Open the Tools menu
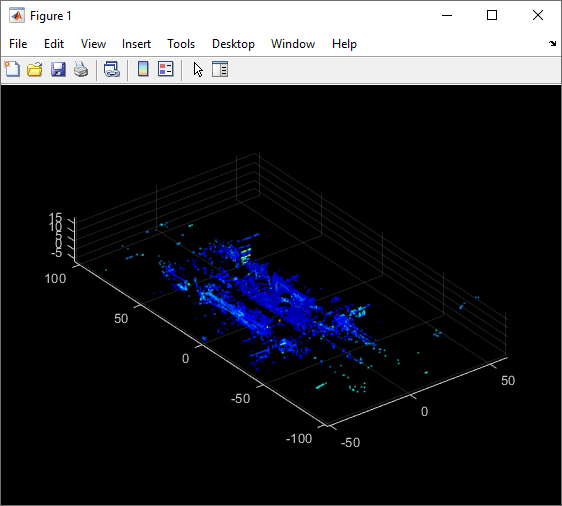This screenshot has width=562, height=506. [x=181, y=44]
